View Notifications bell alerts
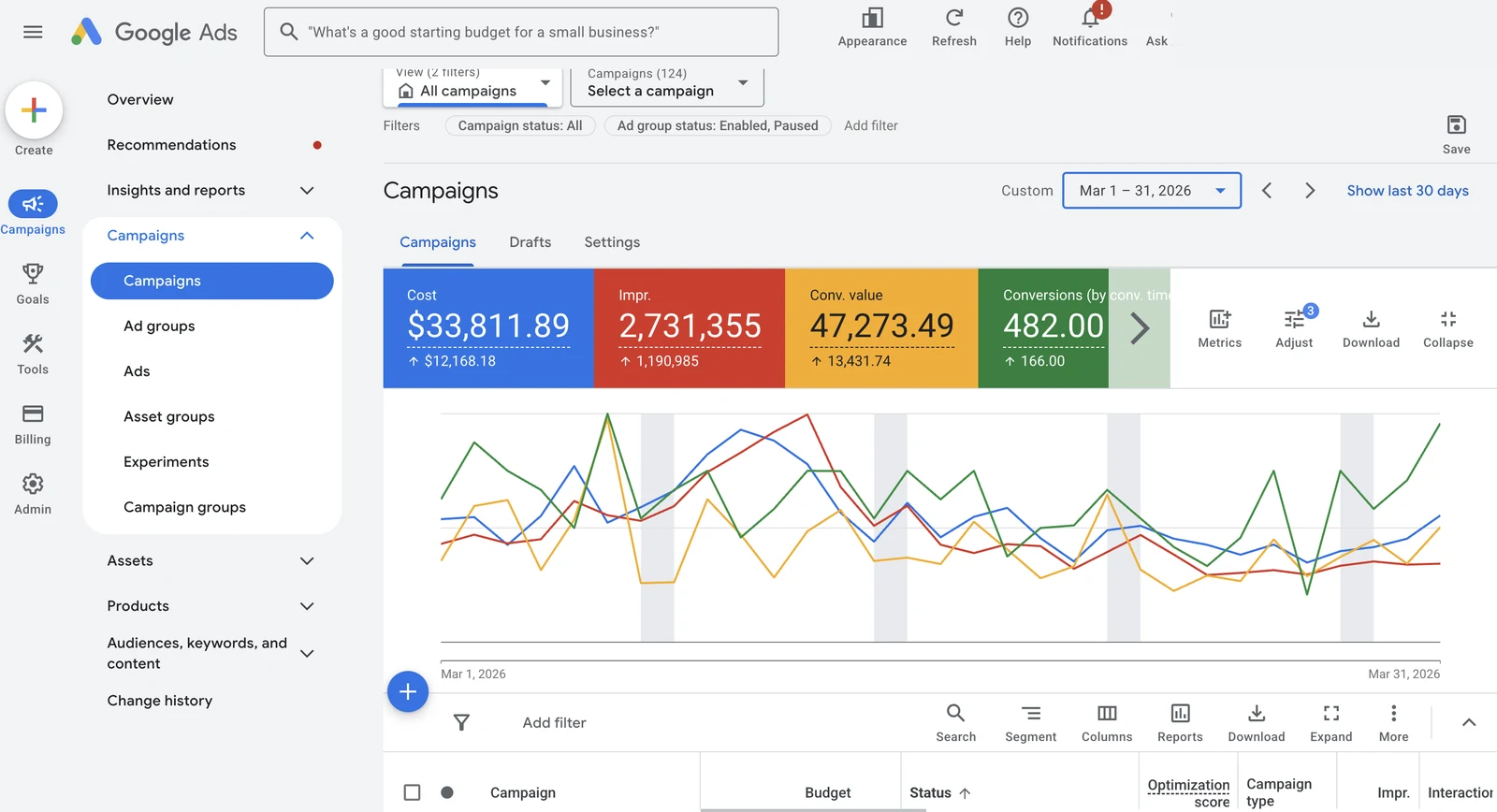 (x=1090, y=28)
